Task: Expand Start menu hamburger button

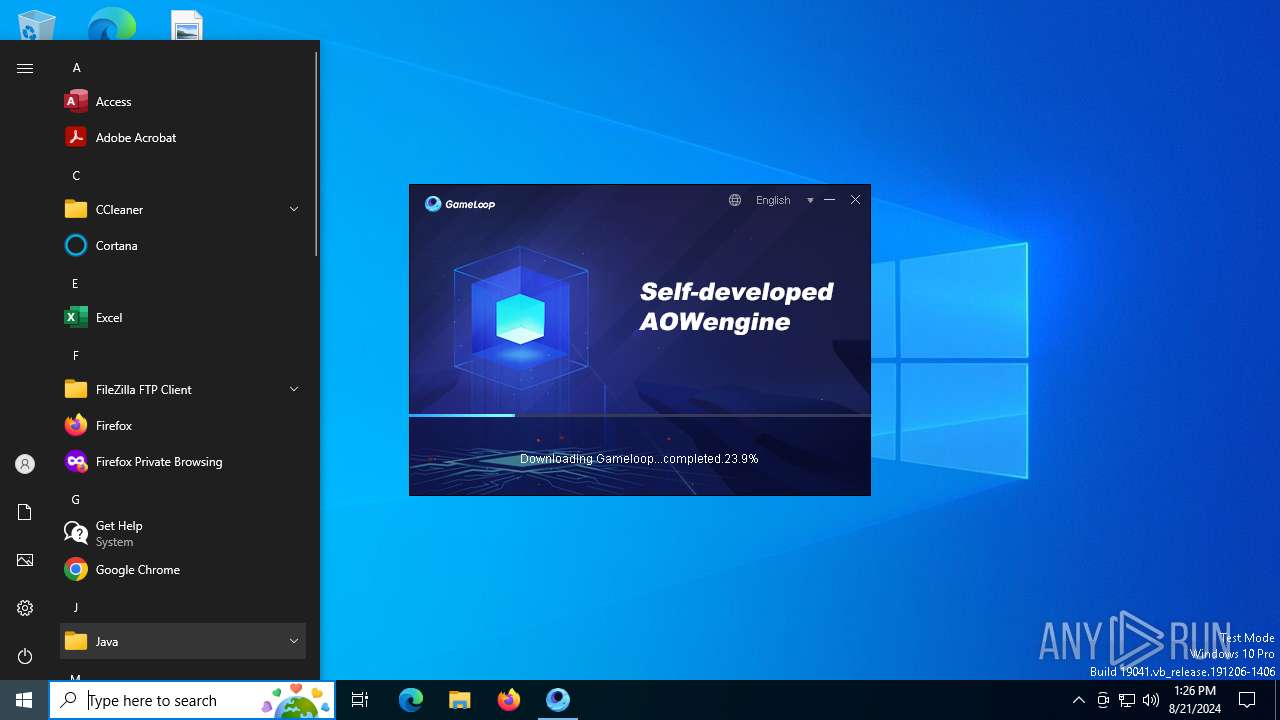Action: click(x=25, y=68)
